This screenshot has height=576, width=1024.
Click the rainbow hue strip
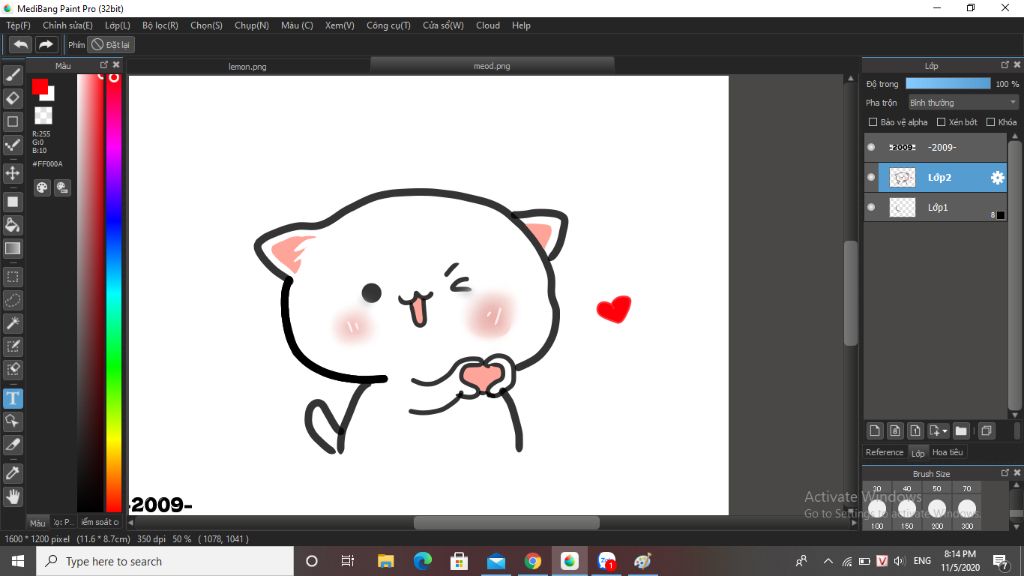pos(114,293)
